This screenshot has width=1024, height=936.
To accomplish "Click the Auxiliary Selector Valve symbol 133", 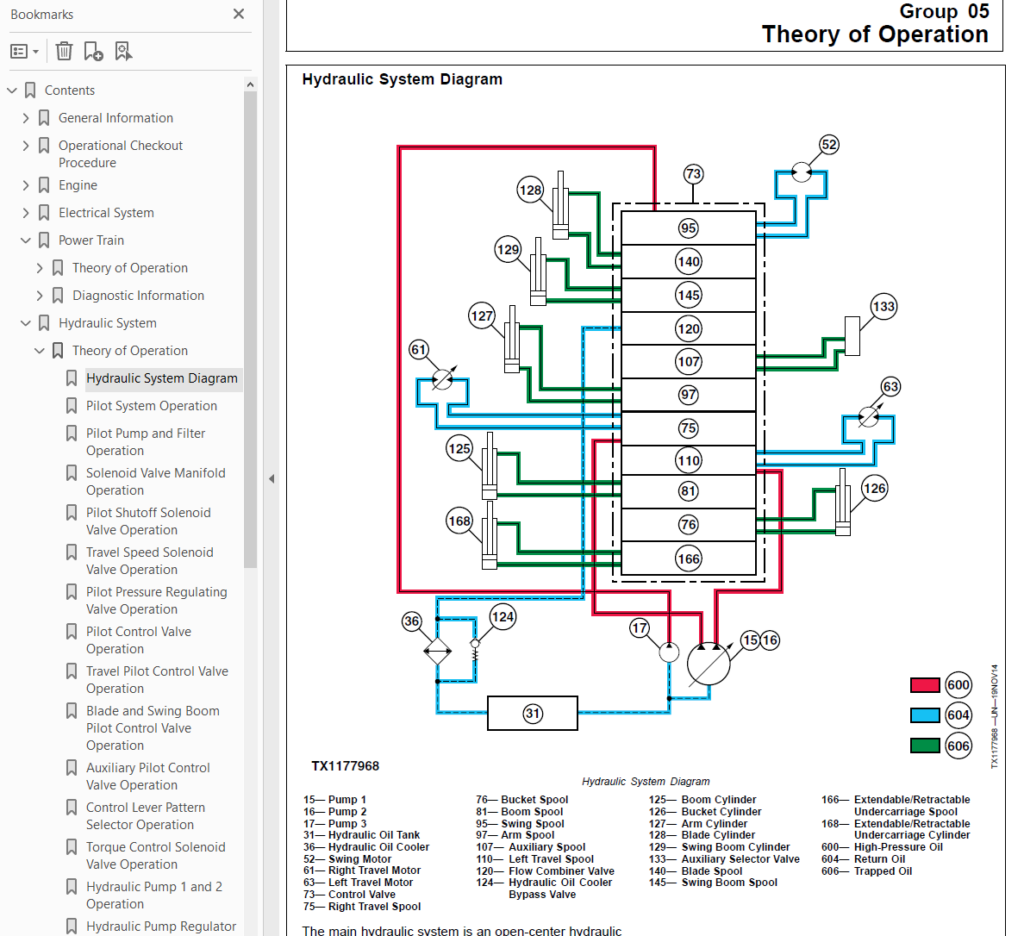I will click(852, 336).
